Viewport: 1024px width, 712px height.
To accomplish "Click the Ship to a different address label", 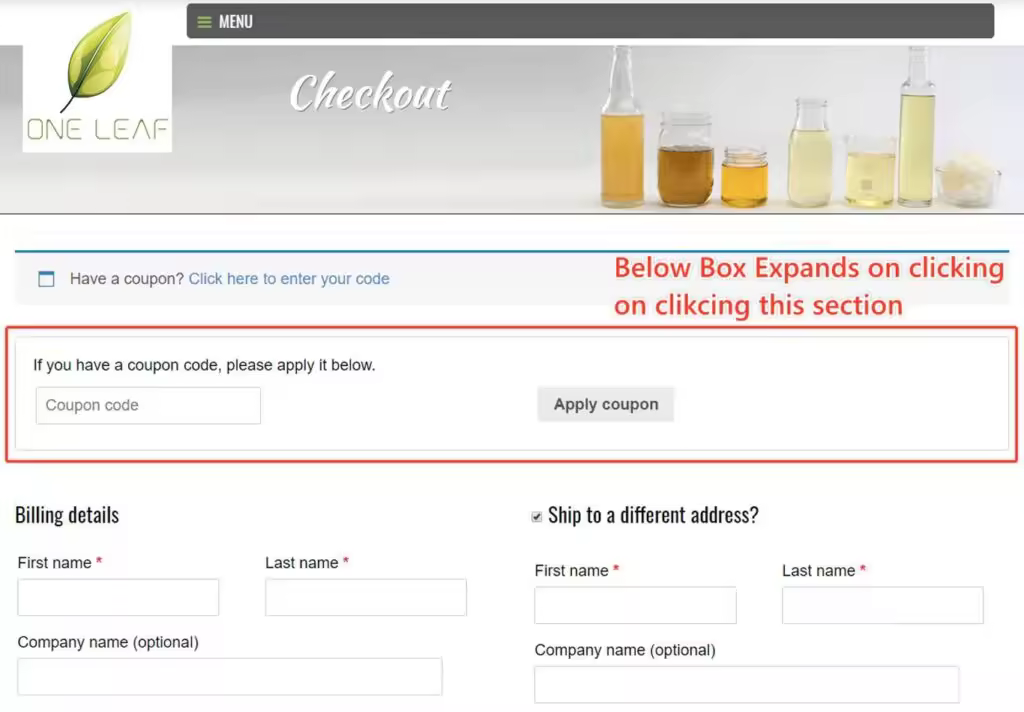I will pos(653,515).
